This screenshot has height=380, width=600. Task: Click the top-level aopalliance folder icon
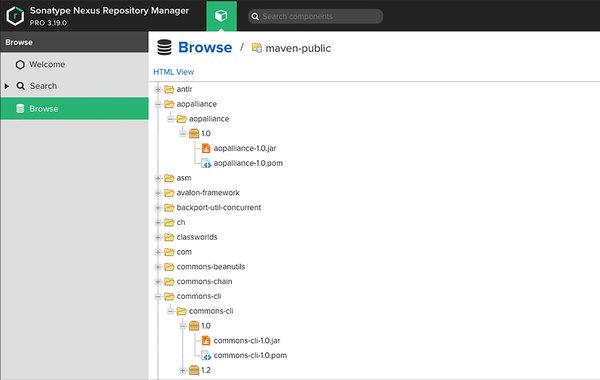(x=169, y=104)
